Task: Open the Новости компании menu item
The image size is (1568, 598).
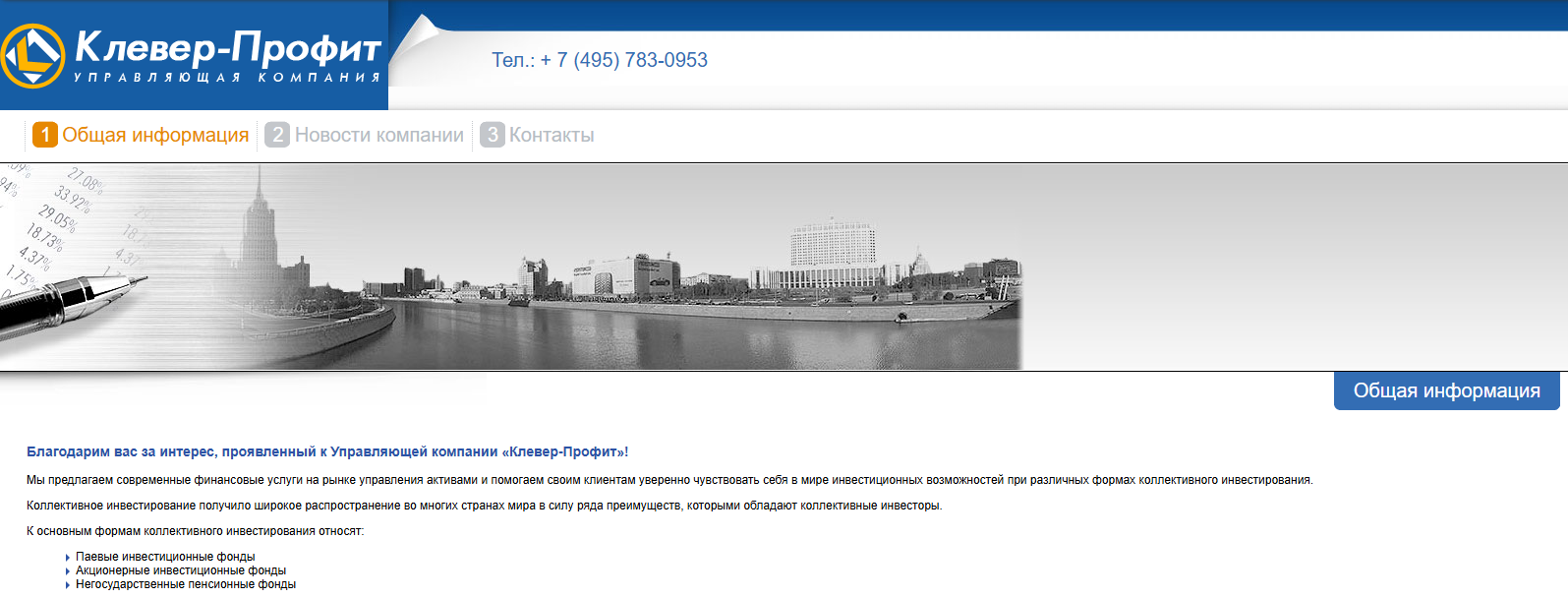Action: pos(379,135)
